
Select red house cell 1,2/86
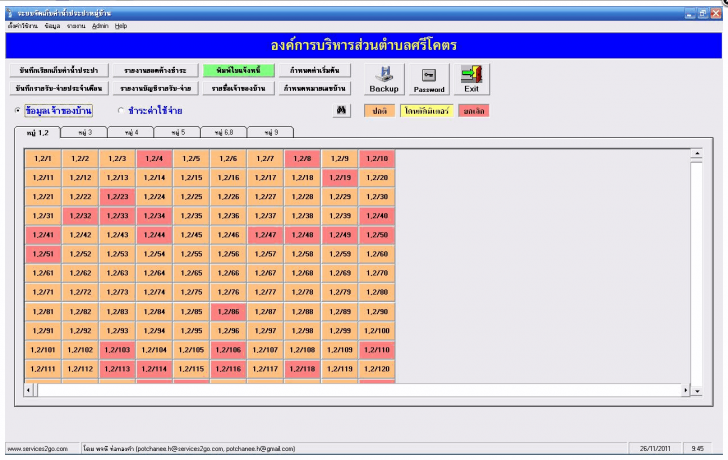point(228,311)
